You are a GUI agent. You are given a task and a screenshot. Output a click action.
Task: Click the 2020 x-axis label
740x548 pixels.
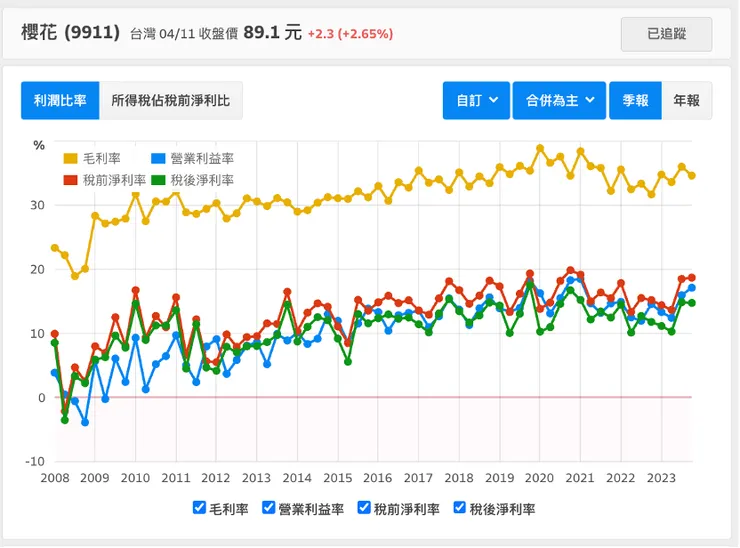[539, 478]
